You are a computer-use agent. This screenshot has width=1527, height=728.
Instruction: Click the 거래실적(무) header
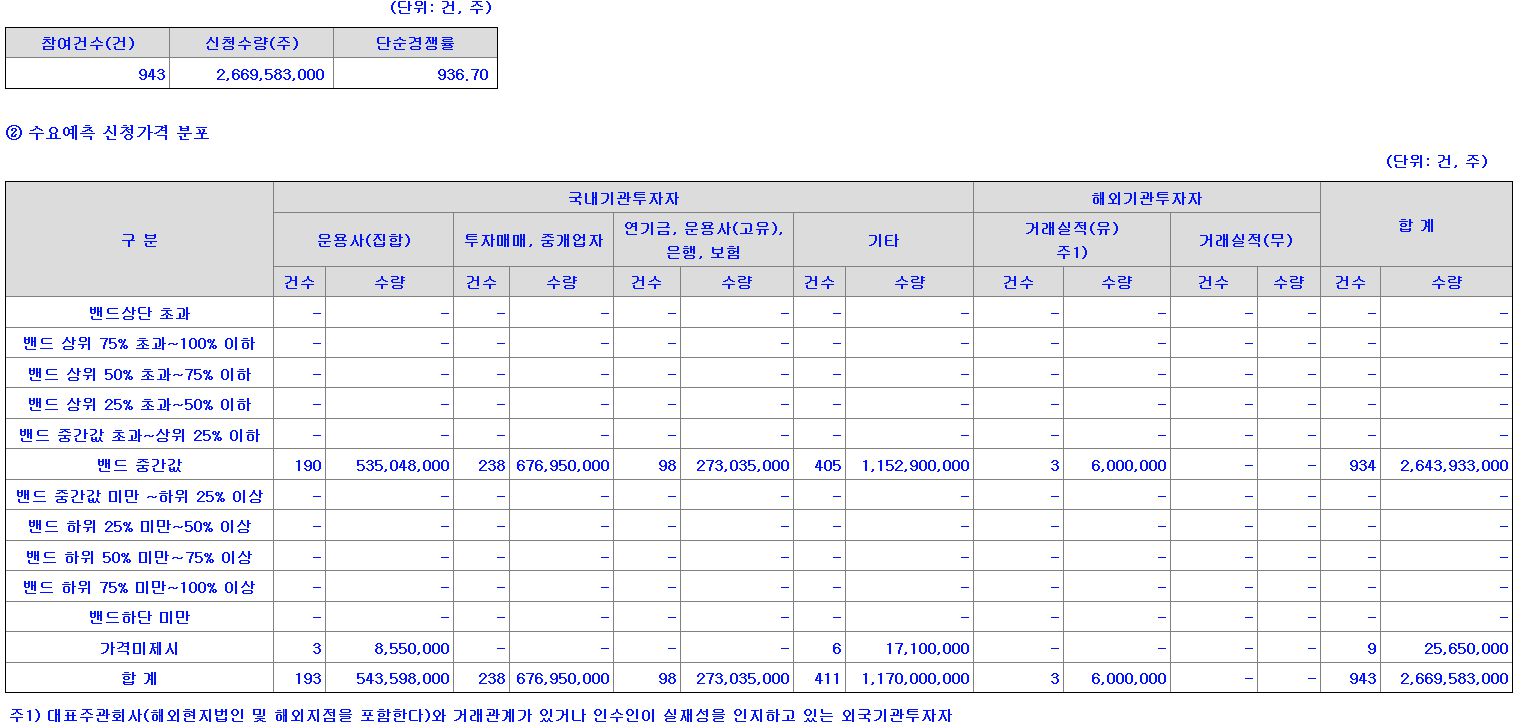[x=1245, y=240]
